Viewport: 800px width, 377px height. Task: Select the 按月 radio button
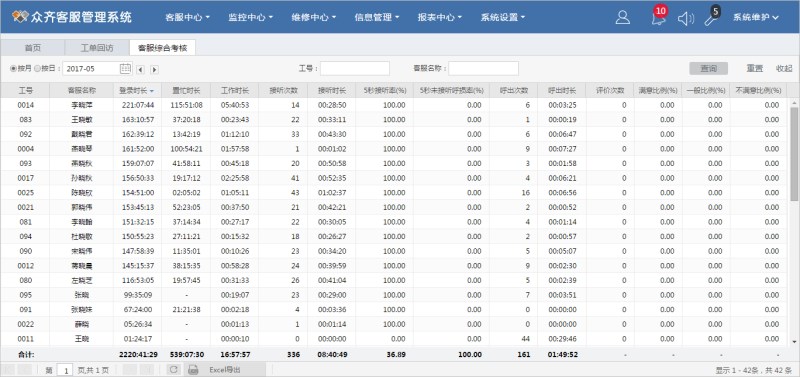[13, 68]
